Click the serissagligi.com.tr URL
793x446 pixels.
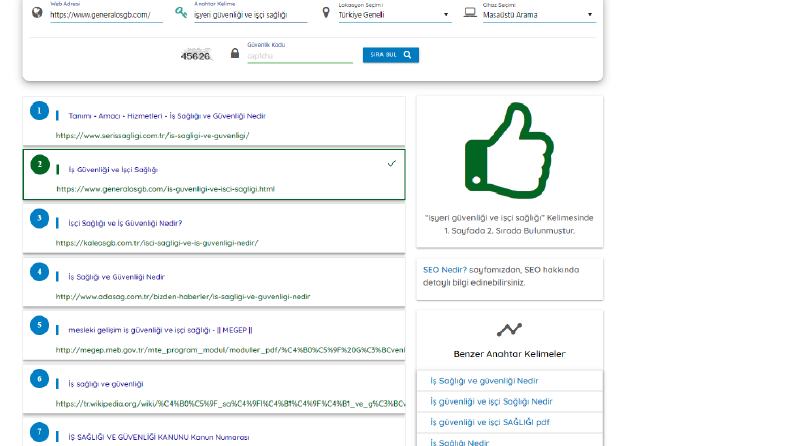(152, 136)
